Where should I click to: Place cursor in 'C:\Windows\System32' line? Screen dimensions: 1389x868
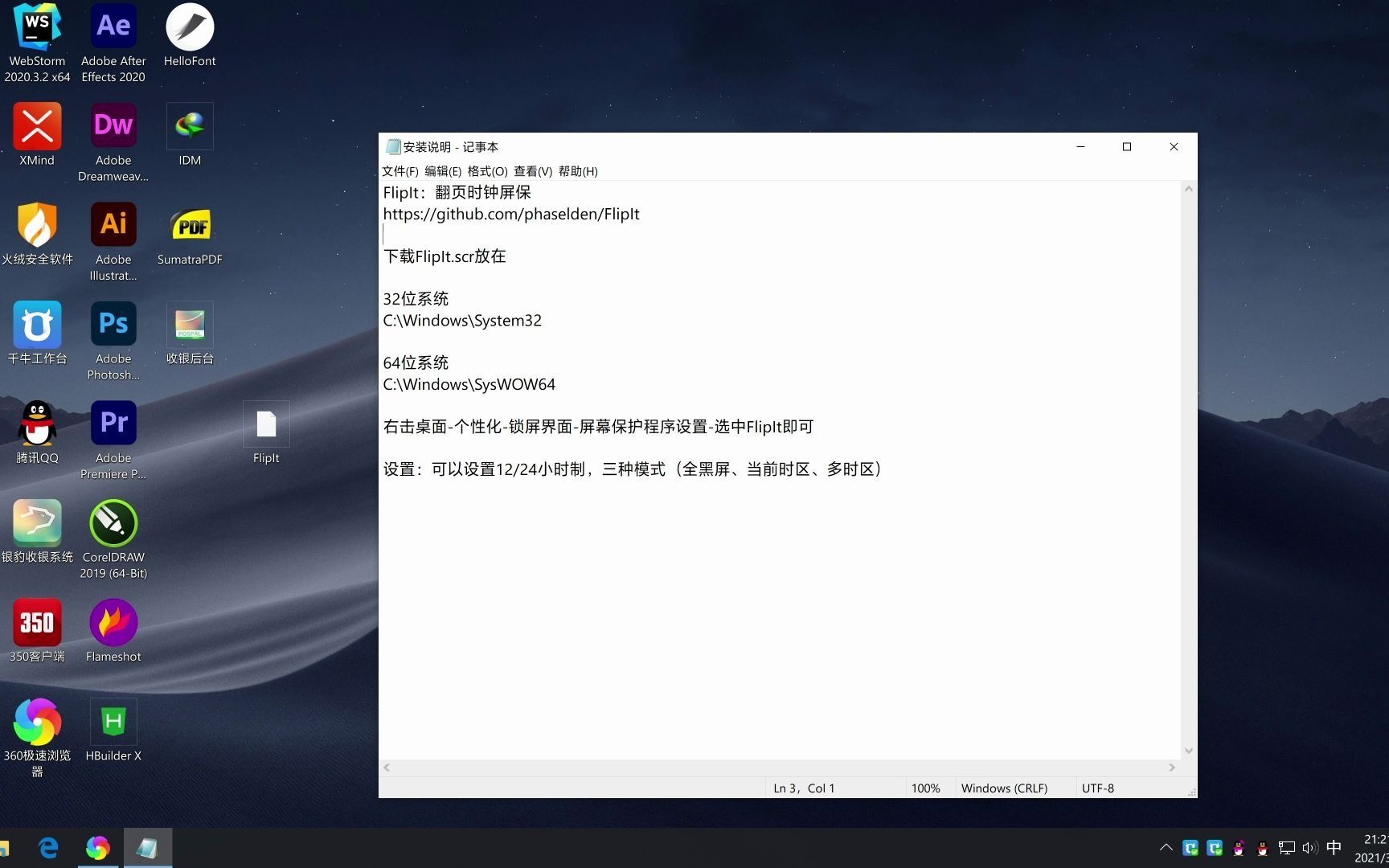click(462, 321)
